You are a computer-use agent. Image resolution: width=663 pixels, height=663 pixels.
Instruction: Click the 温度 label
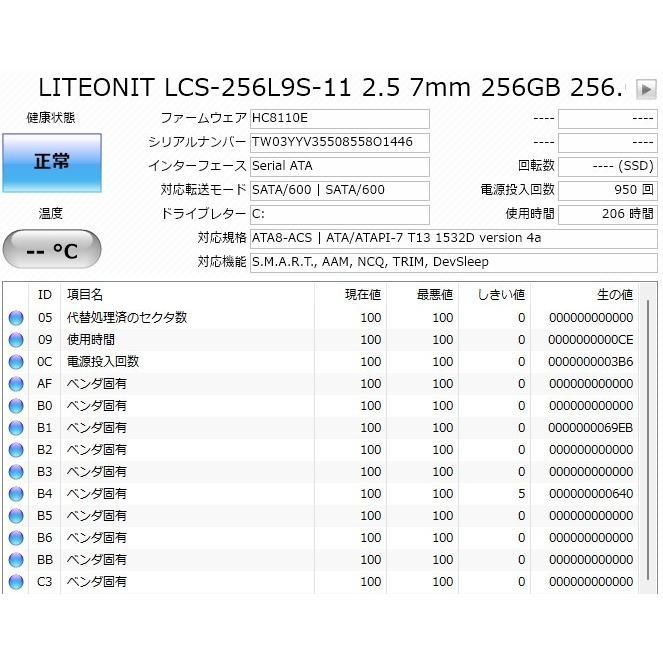coord(51,214)
